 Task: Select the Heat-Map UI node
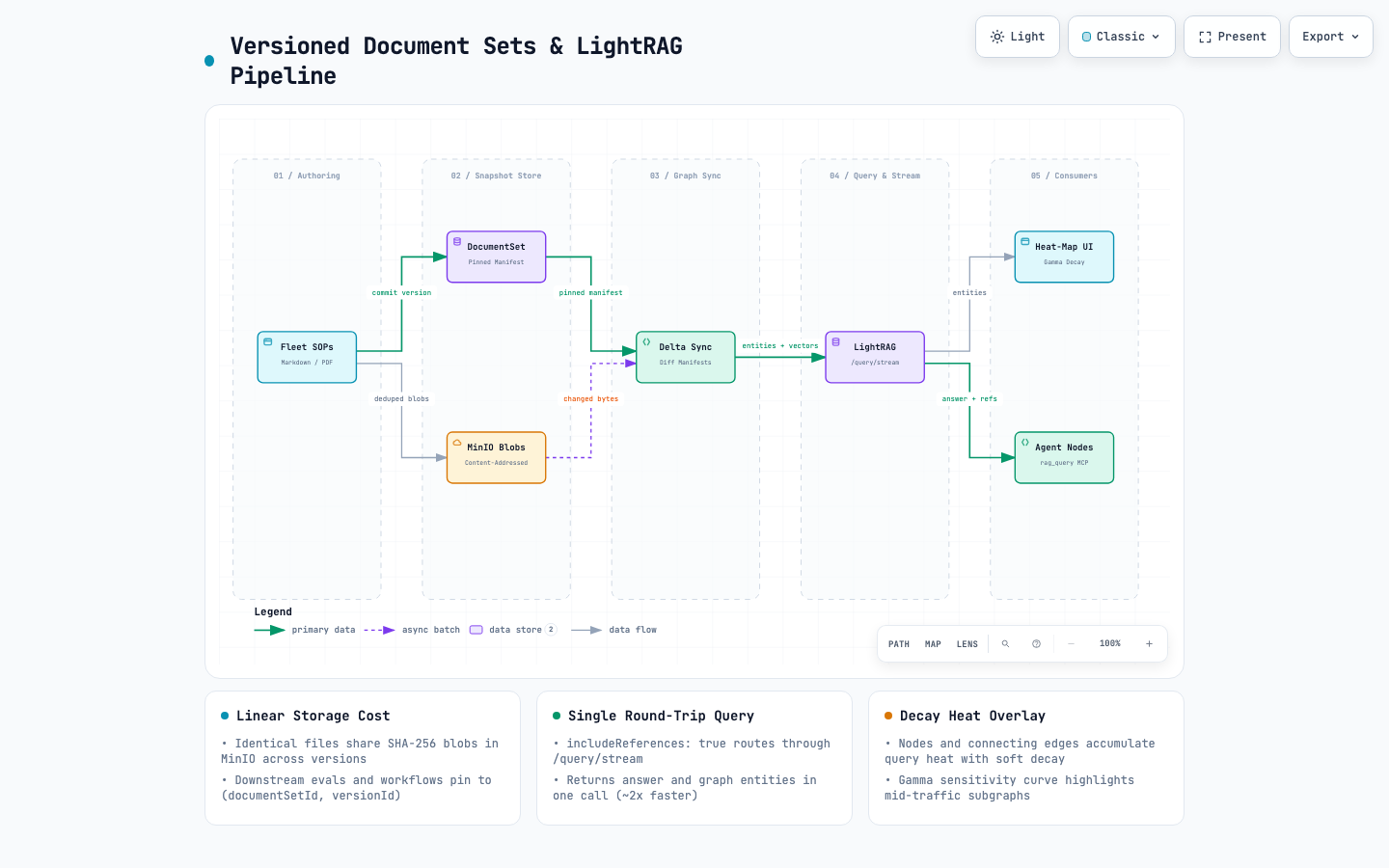[1064, 257]
